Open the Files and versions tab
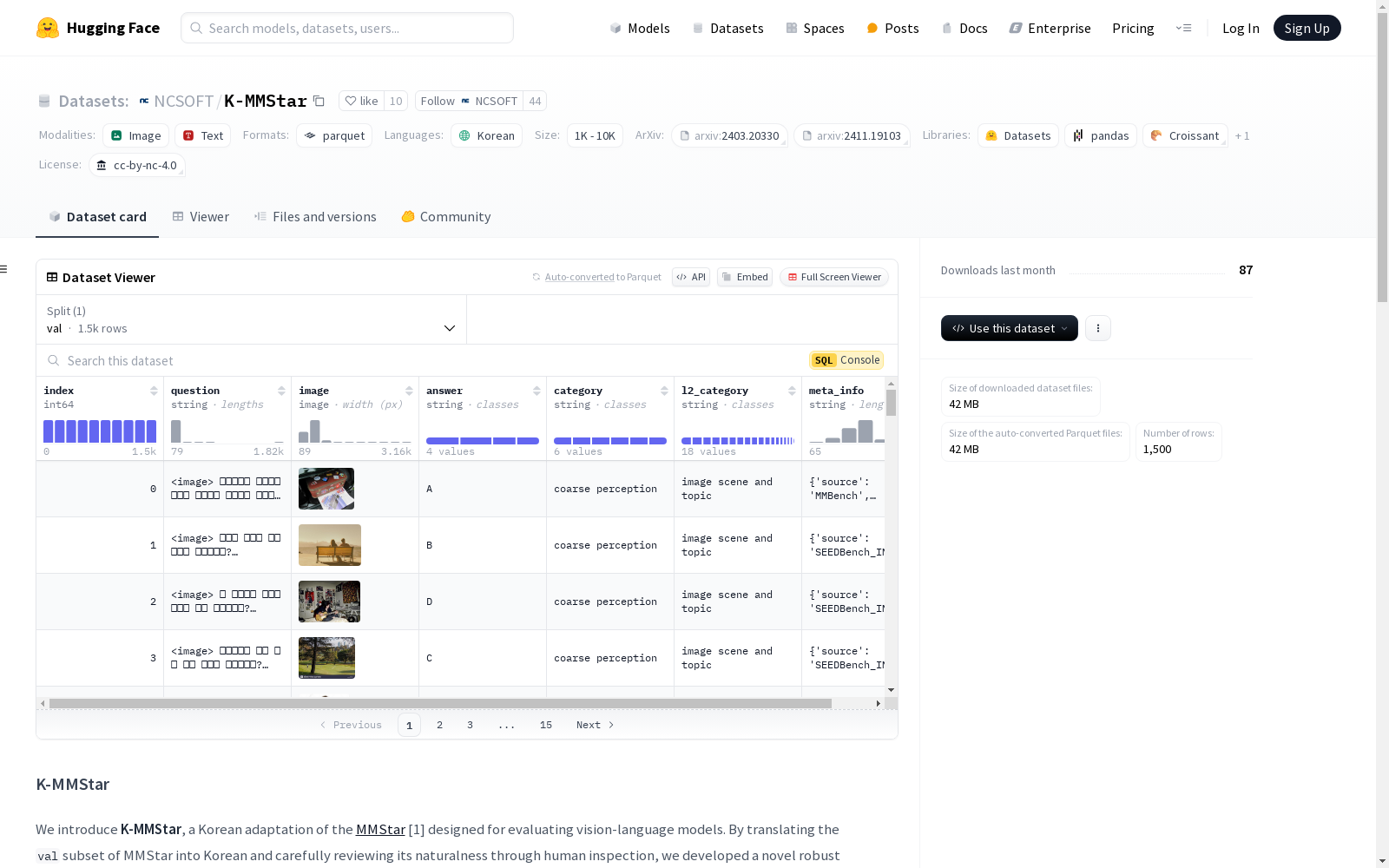 pyautogui.click(x=315, y=217)
